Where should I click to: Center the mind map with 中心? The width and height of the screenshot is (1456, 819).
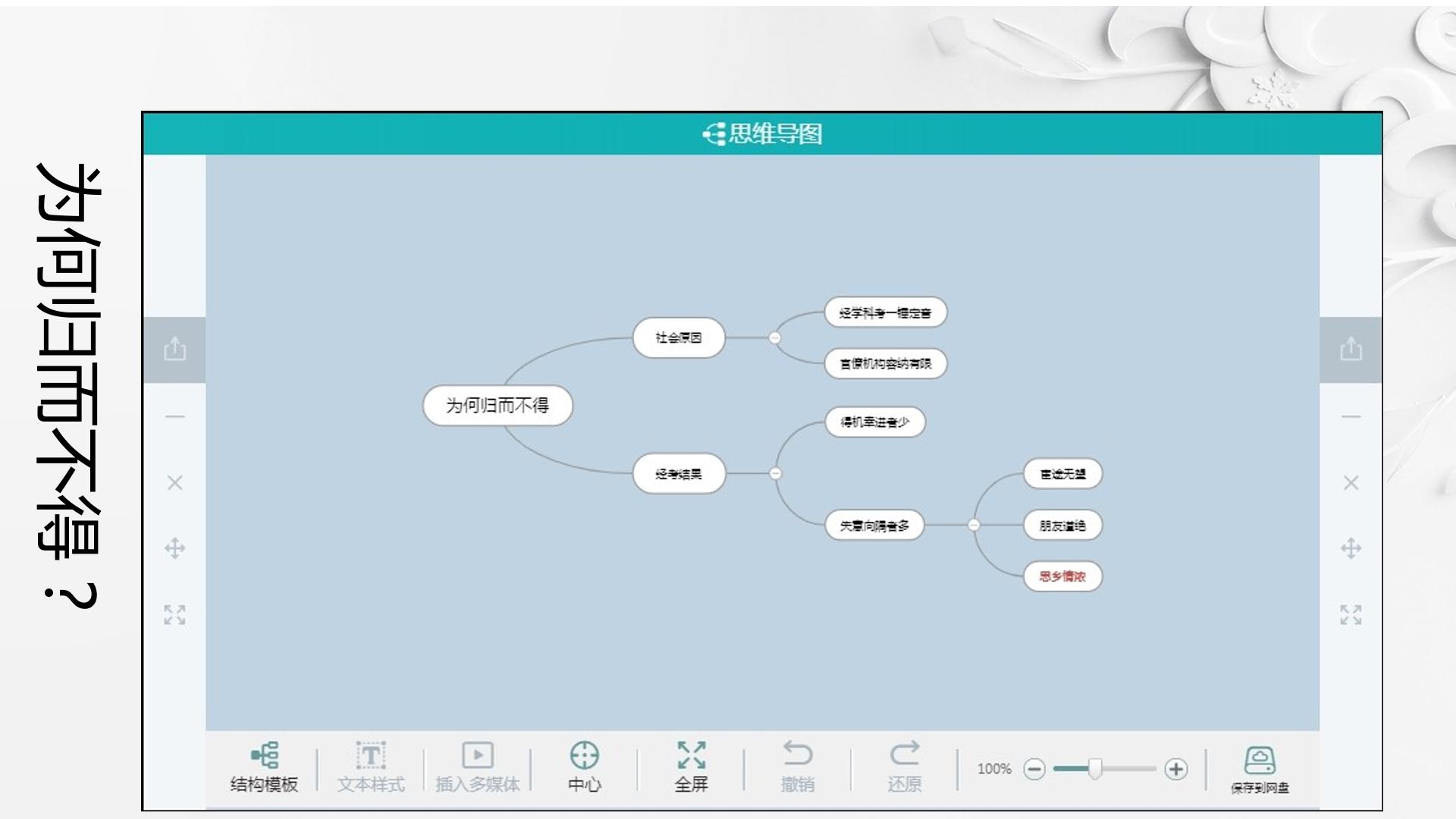point(585,767)
